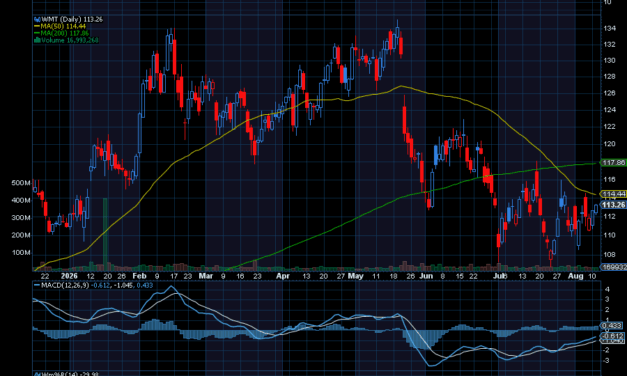Click the Jun month label on date axis
The height and width of the screenshot is (376, 627).
pos(426,276)
